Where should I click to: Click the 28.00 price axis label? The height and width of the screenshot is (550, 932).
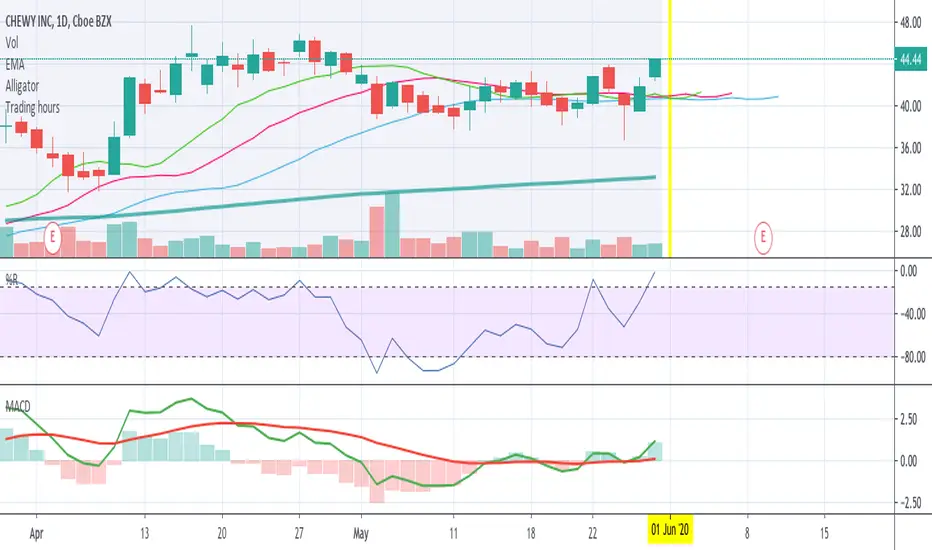click(911, 232)
